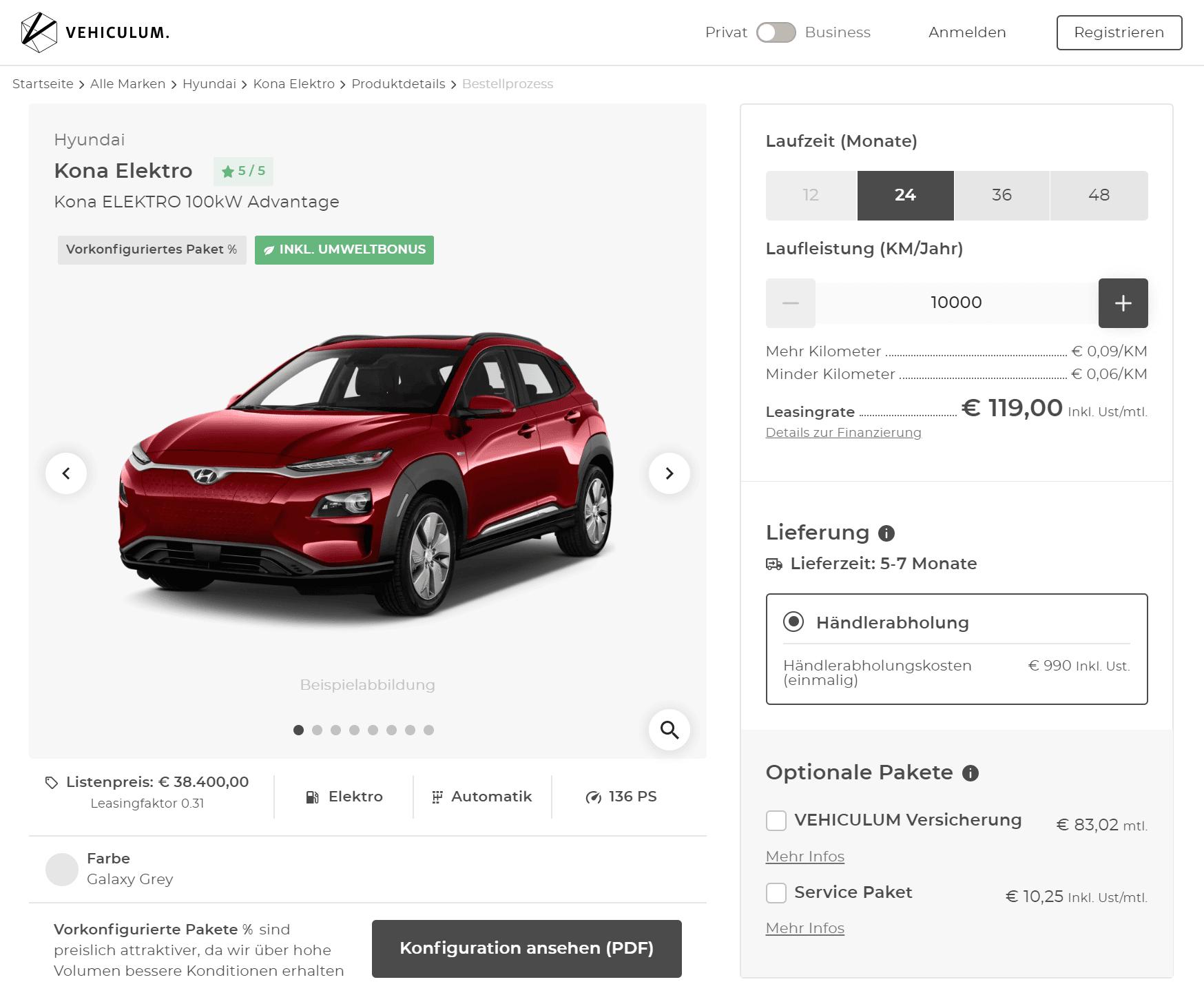Image resolution: width=1204 pixels, height=993 pixels.
Task: Select the first carousel dot
Action: pyautogui.click(x=298, y=730)
